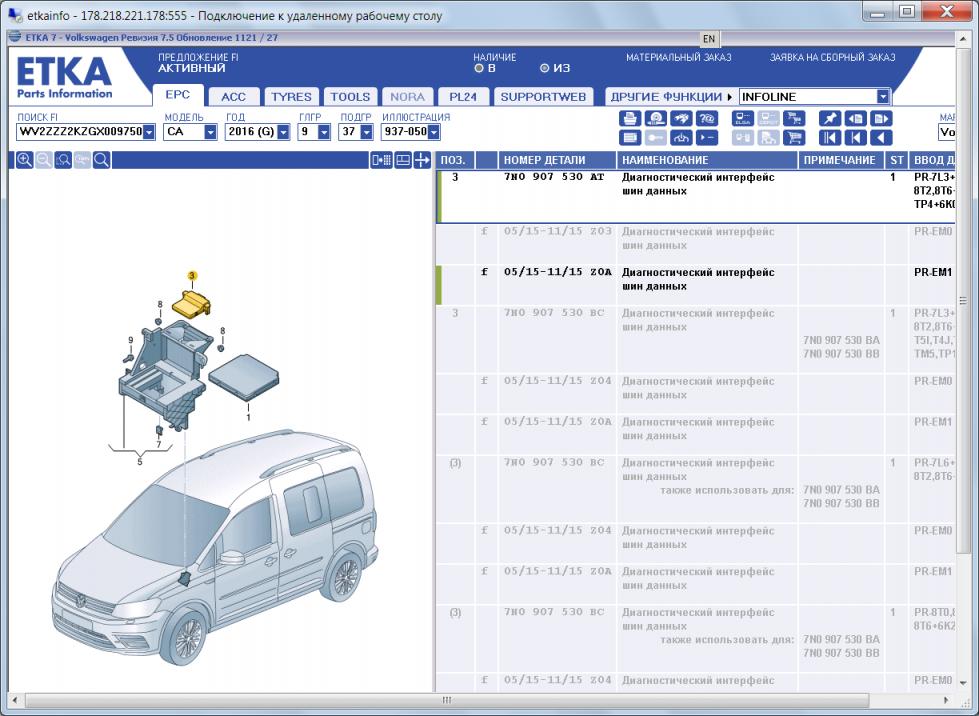Switch to the ACC tab
The height and width of the screenshot is (716, 979).
234,97
